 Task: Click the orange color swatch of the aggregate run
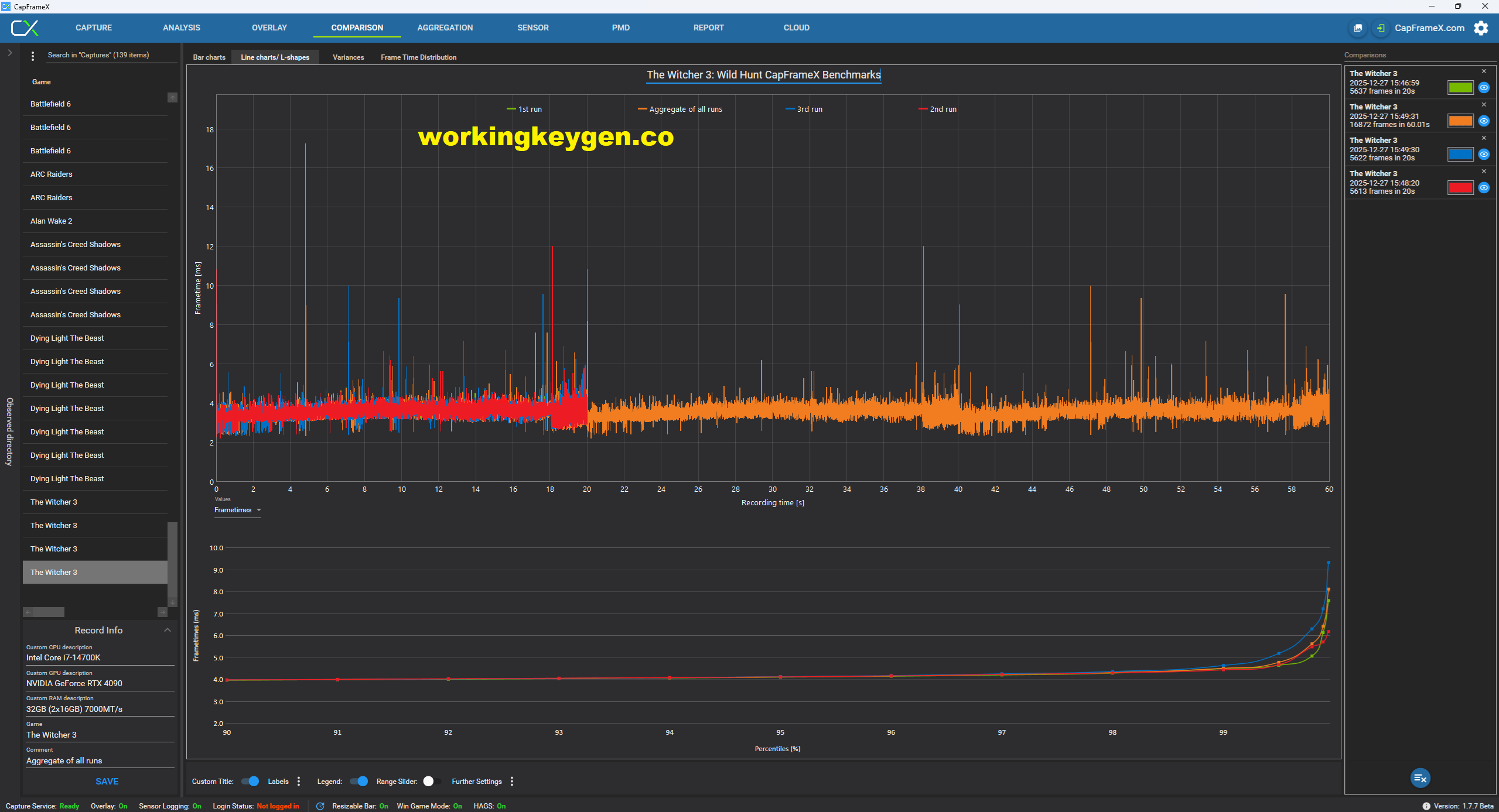click(x=1460, y=121)
